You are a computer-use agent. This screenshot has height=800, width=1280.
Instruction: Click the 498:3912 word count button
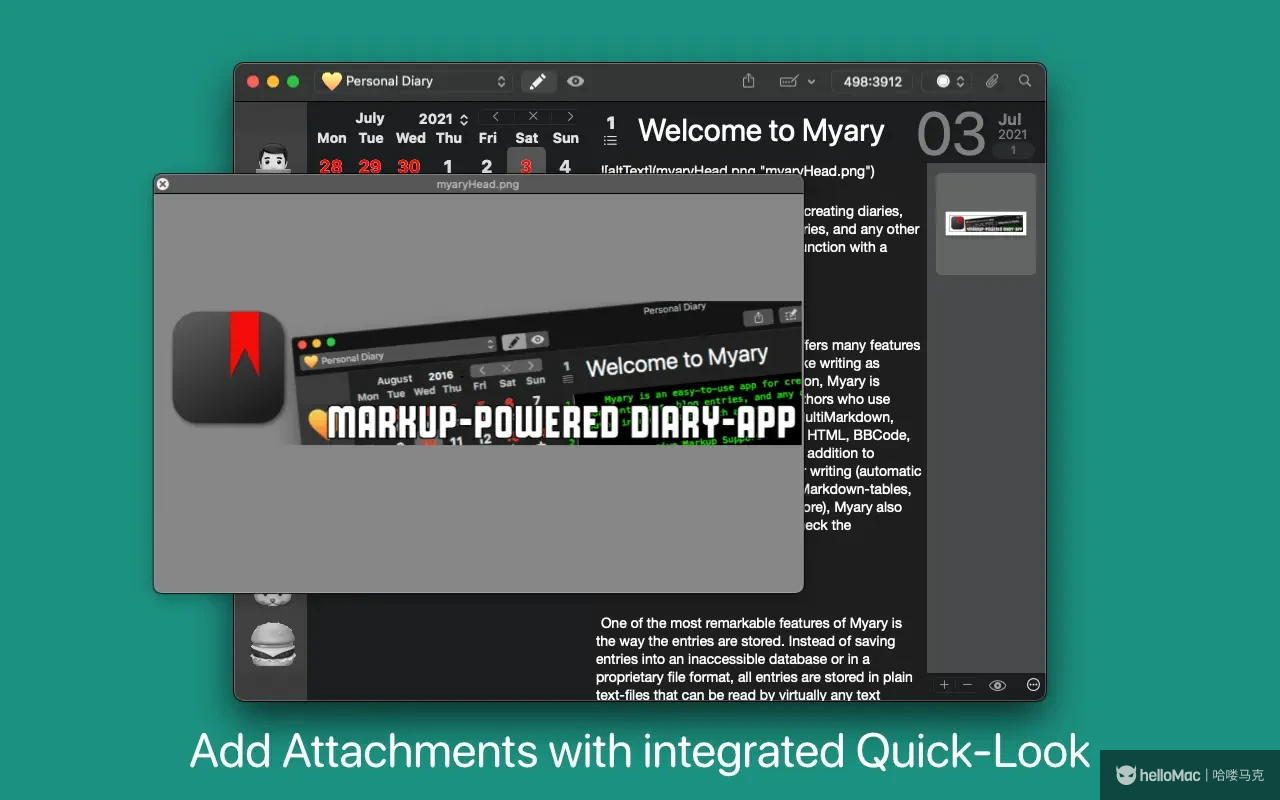872,82
